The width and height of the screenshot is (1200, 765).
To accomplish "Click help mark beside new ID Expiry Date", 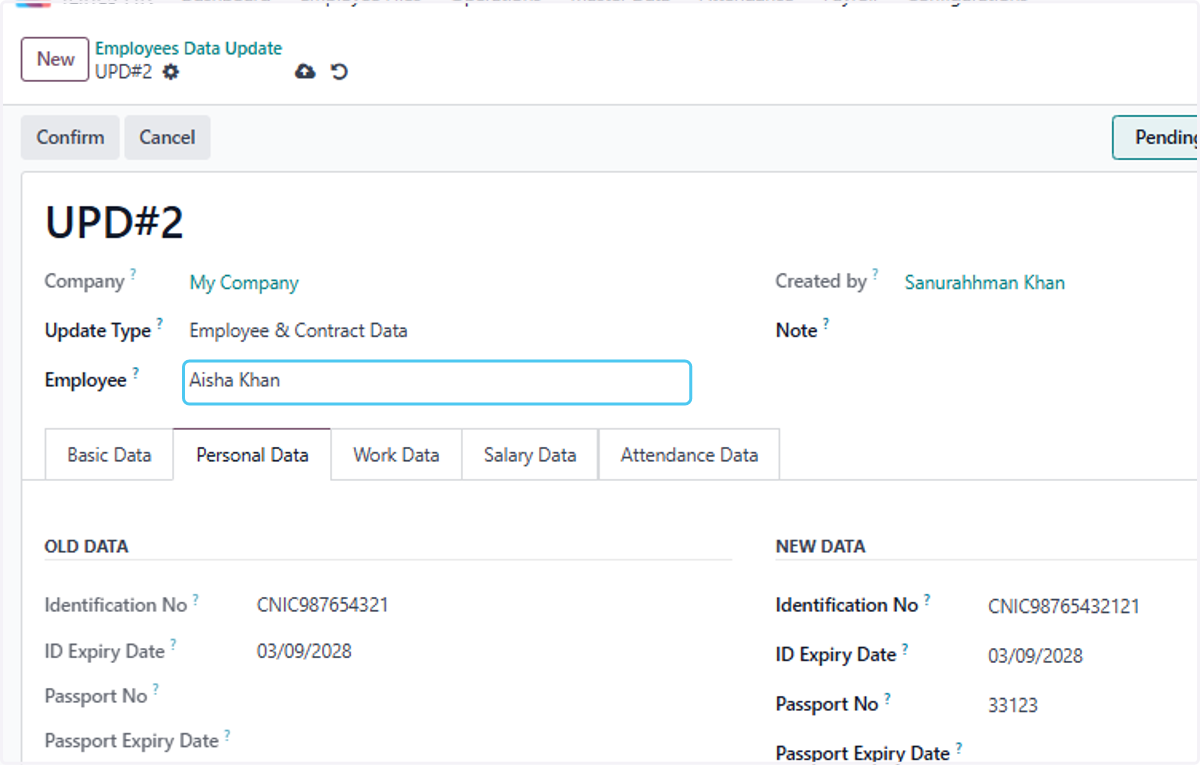I will coord(905,649).
